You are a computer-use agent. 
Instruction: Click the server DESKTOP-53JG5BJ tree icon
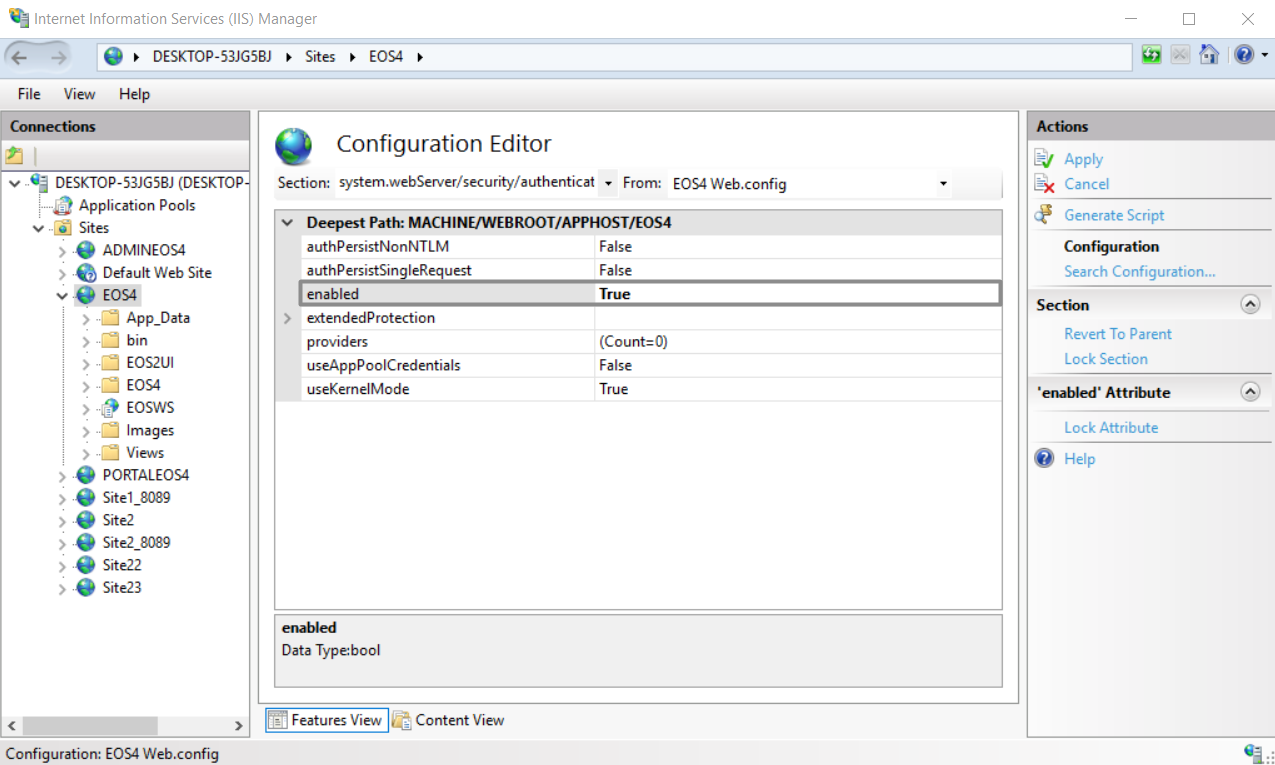tap(39, 182)
